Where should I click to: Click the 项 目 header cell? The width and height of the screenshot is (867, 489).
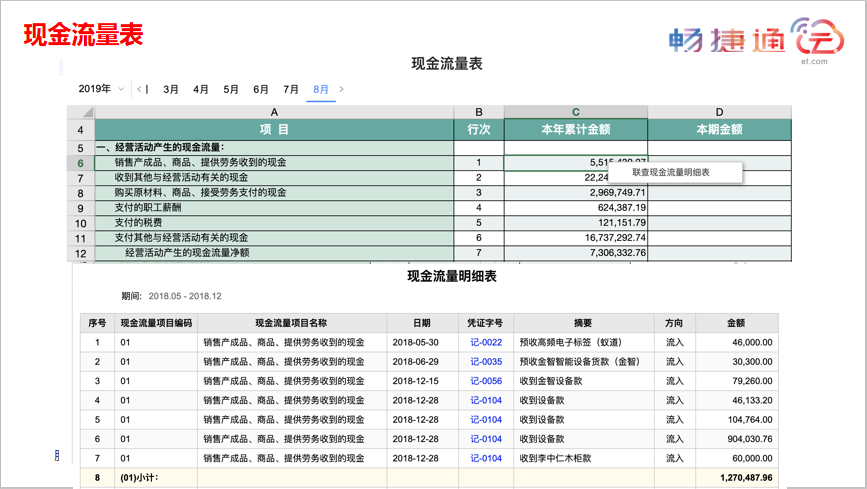click(x=274, y=129)
